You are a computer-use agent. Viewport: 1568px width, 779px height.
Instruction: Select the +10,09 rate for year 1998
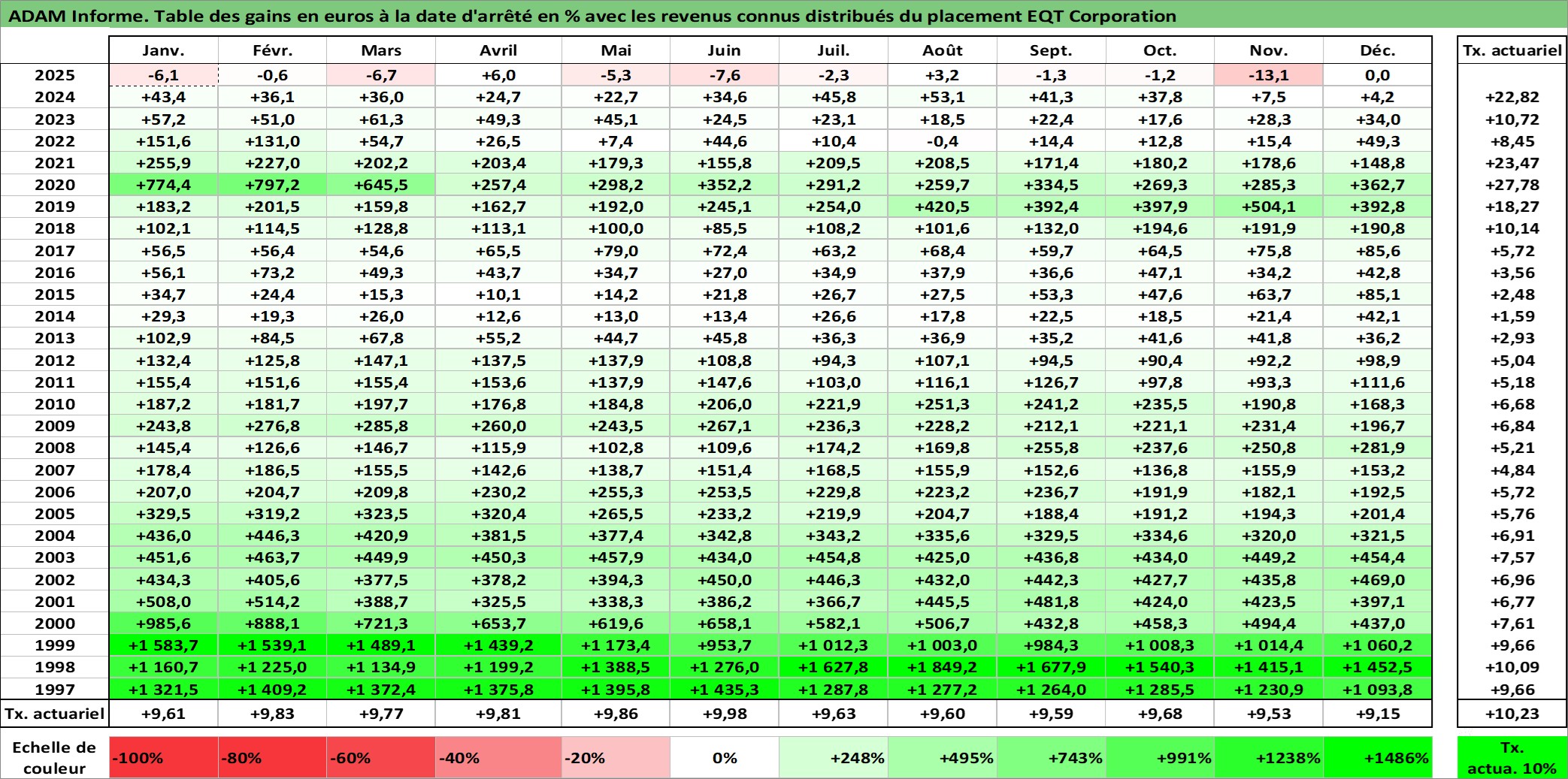(x=1512, y=667)
